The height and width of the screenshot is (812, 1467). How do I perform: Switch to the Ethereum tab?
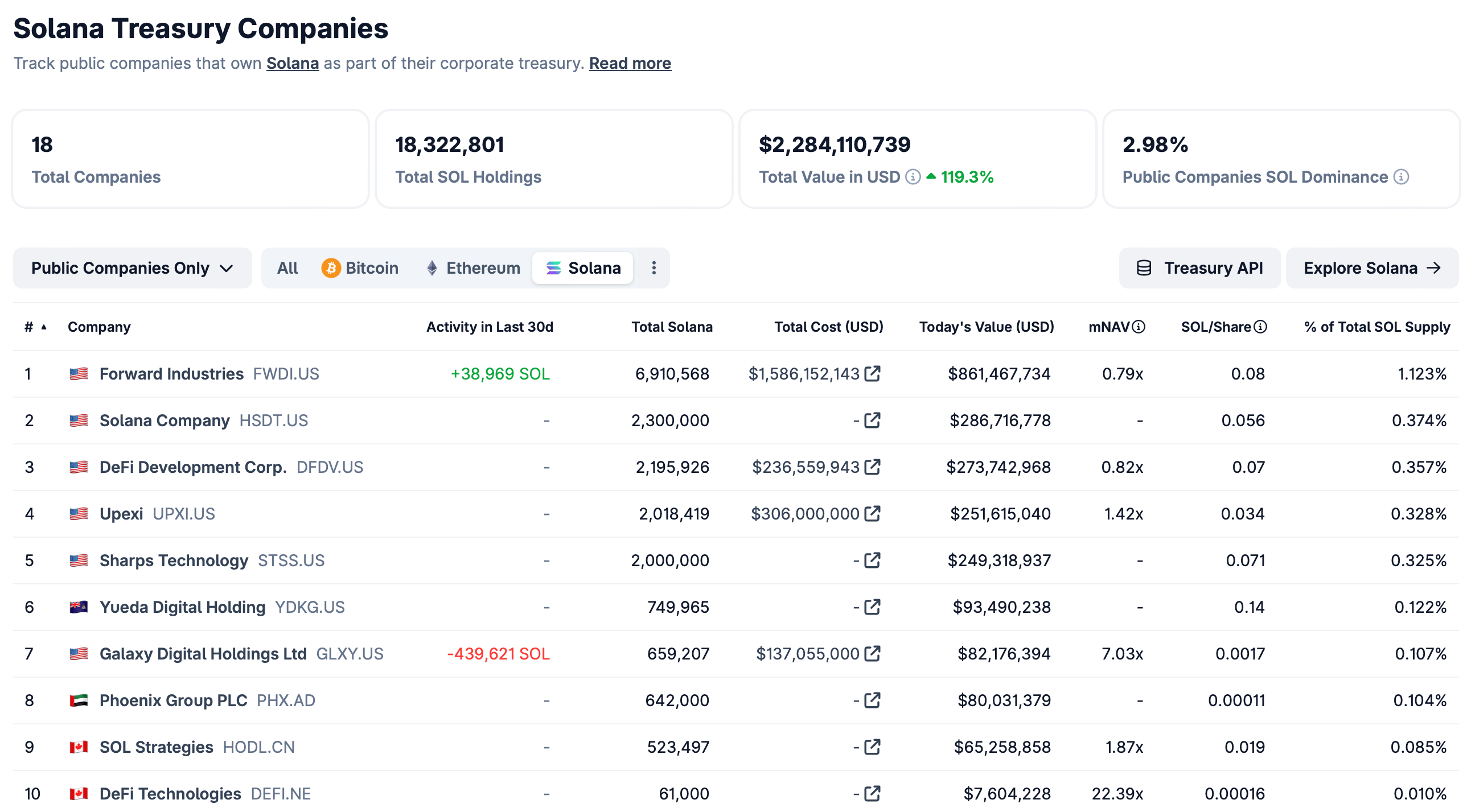(x=472, y=268)
